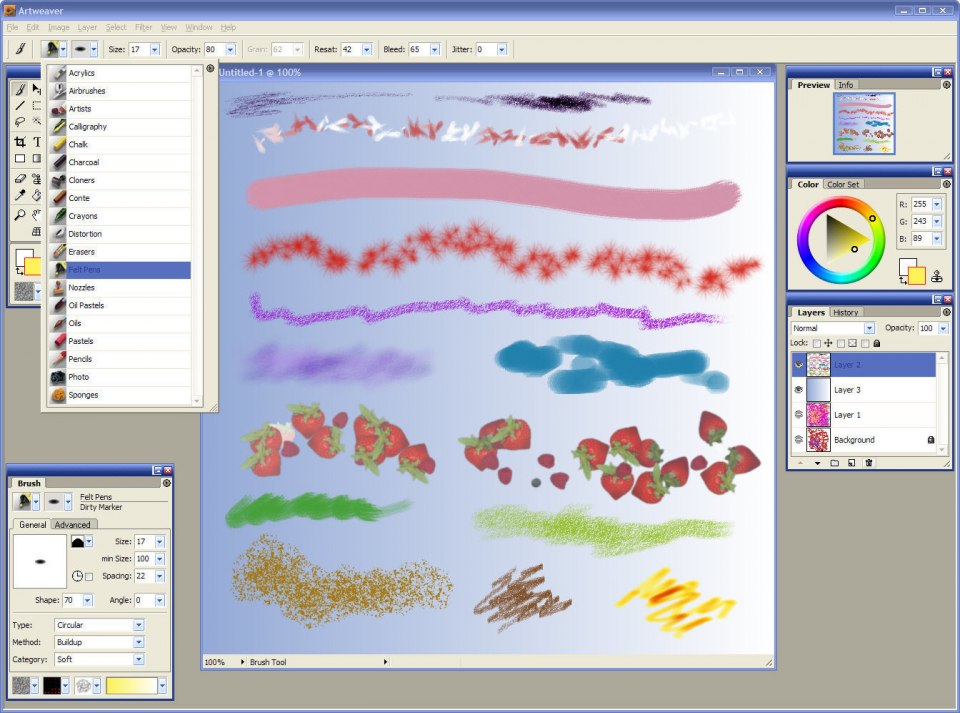The height and width of the screenshot is (713, 960).
Task: Toggle the checkbox beside the clock icon
Action: pyautogui.click(x=89, y=577)
